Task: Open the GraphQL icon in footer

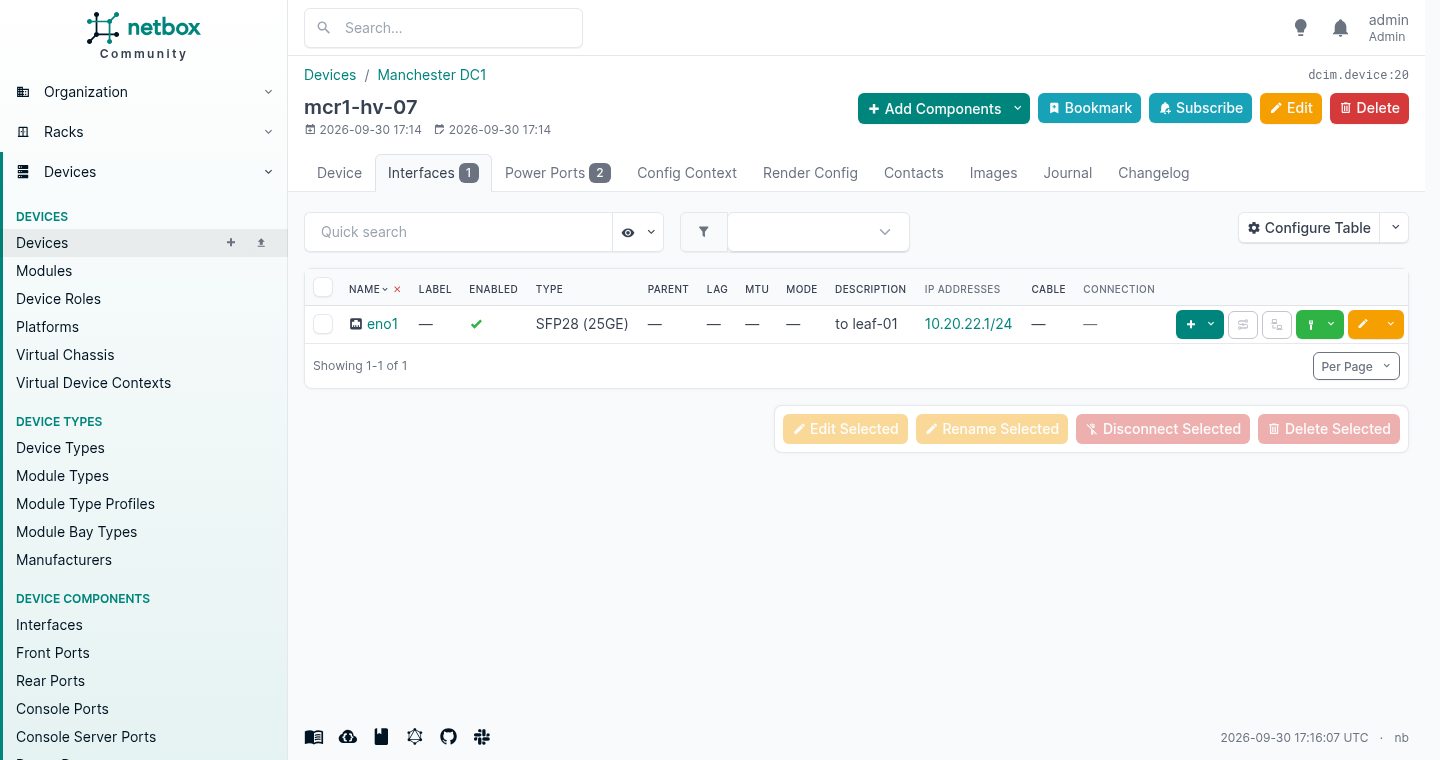Action: pyautogui.click(x=415, y=737)
